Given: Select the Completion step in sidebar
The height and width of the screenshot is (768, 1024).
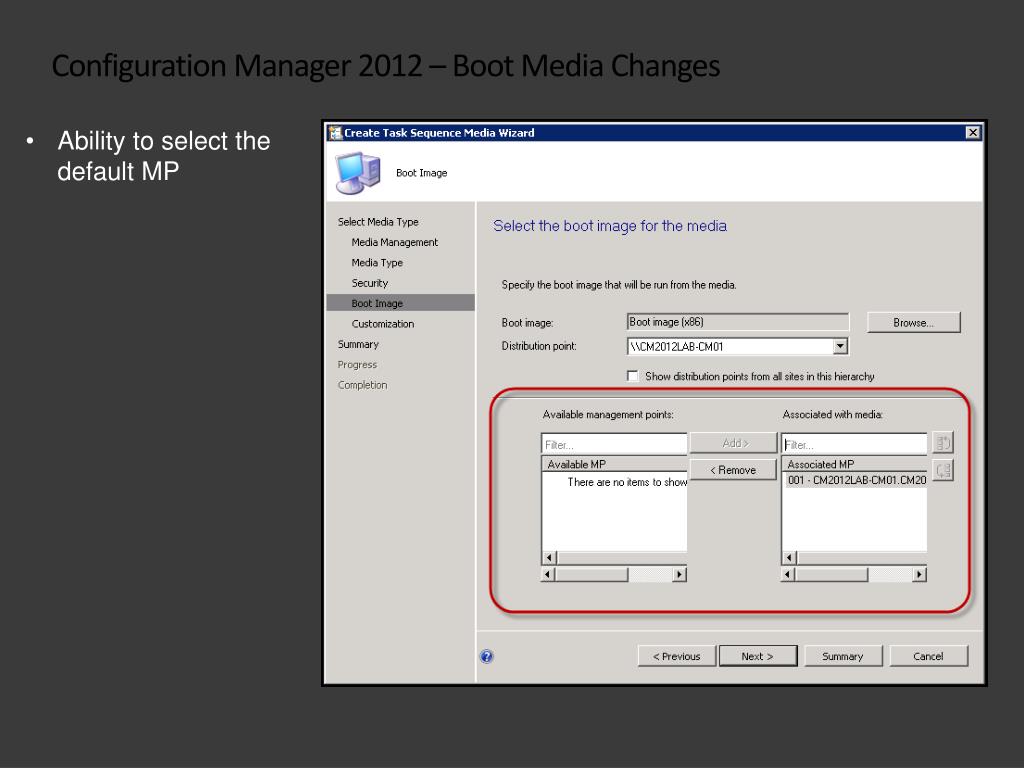Looking at the screenshot, I should (362, 385).
